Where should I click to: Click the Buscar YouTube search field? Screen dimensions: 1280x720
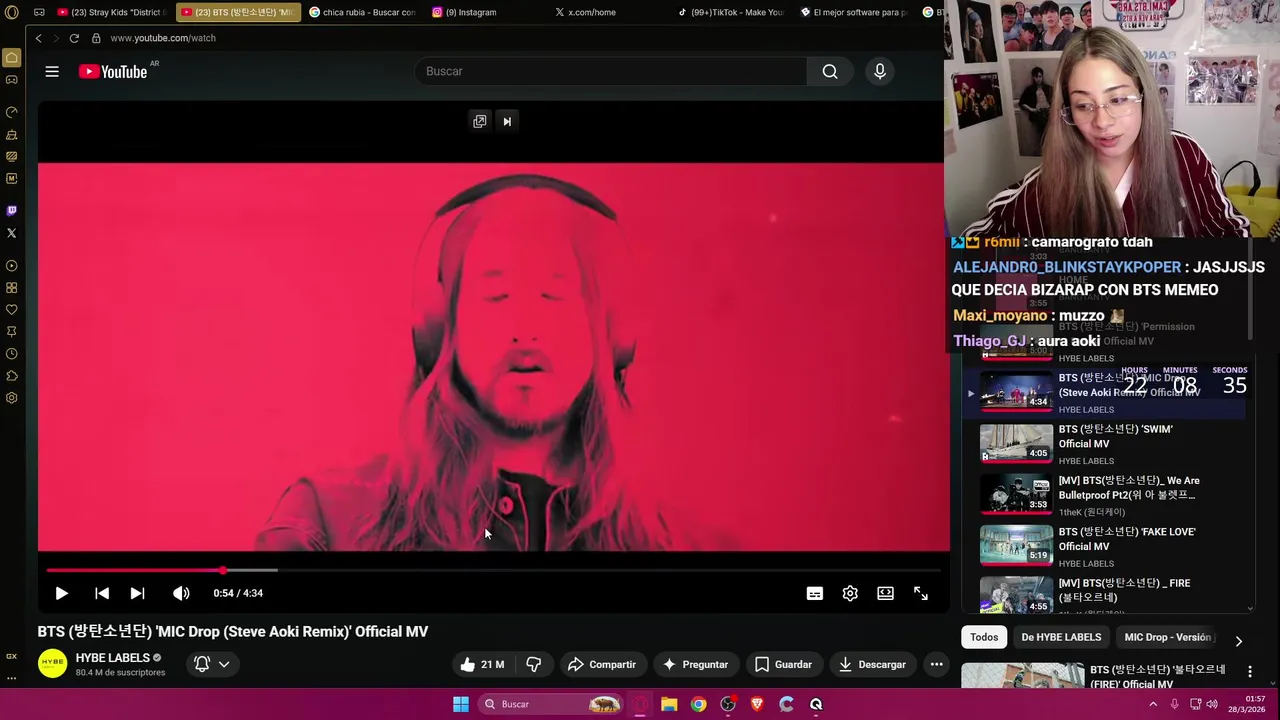tap(610, 71)
